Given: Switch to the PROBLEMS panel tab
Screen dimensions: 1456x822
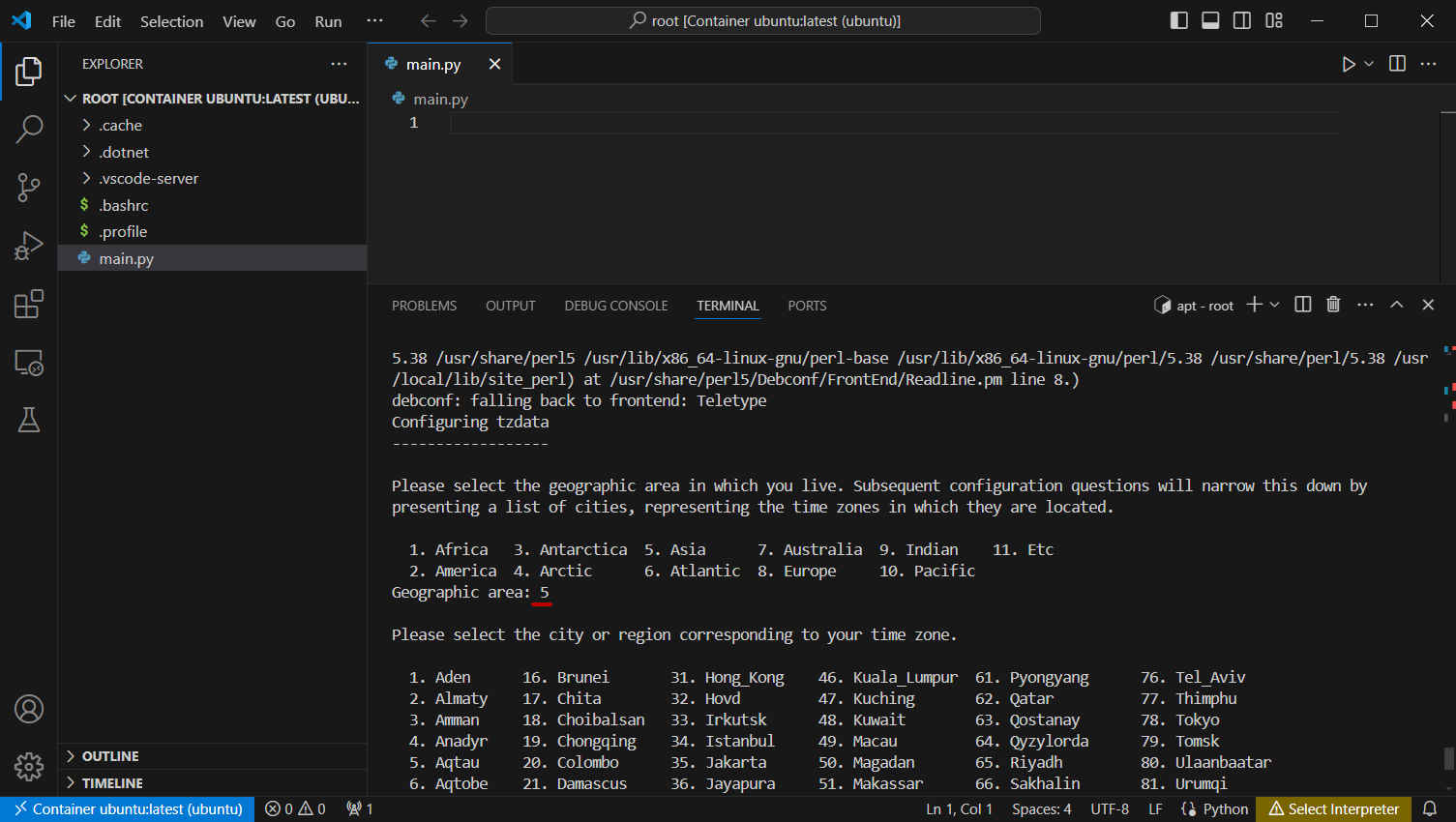Looking at the screenshot, I should click(424, 306).
